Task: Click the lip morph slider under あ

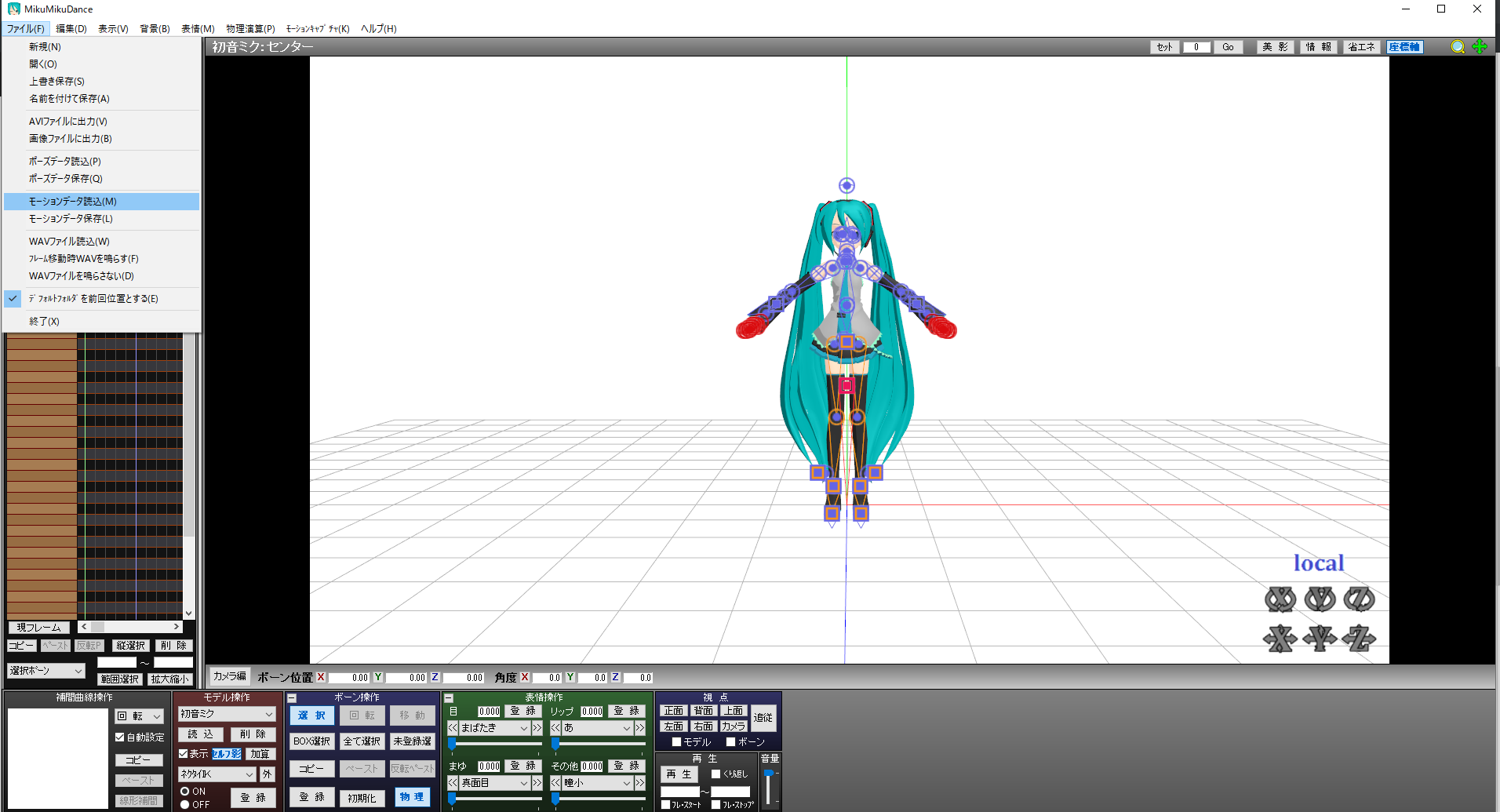Action: 597,743
